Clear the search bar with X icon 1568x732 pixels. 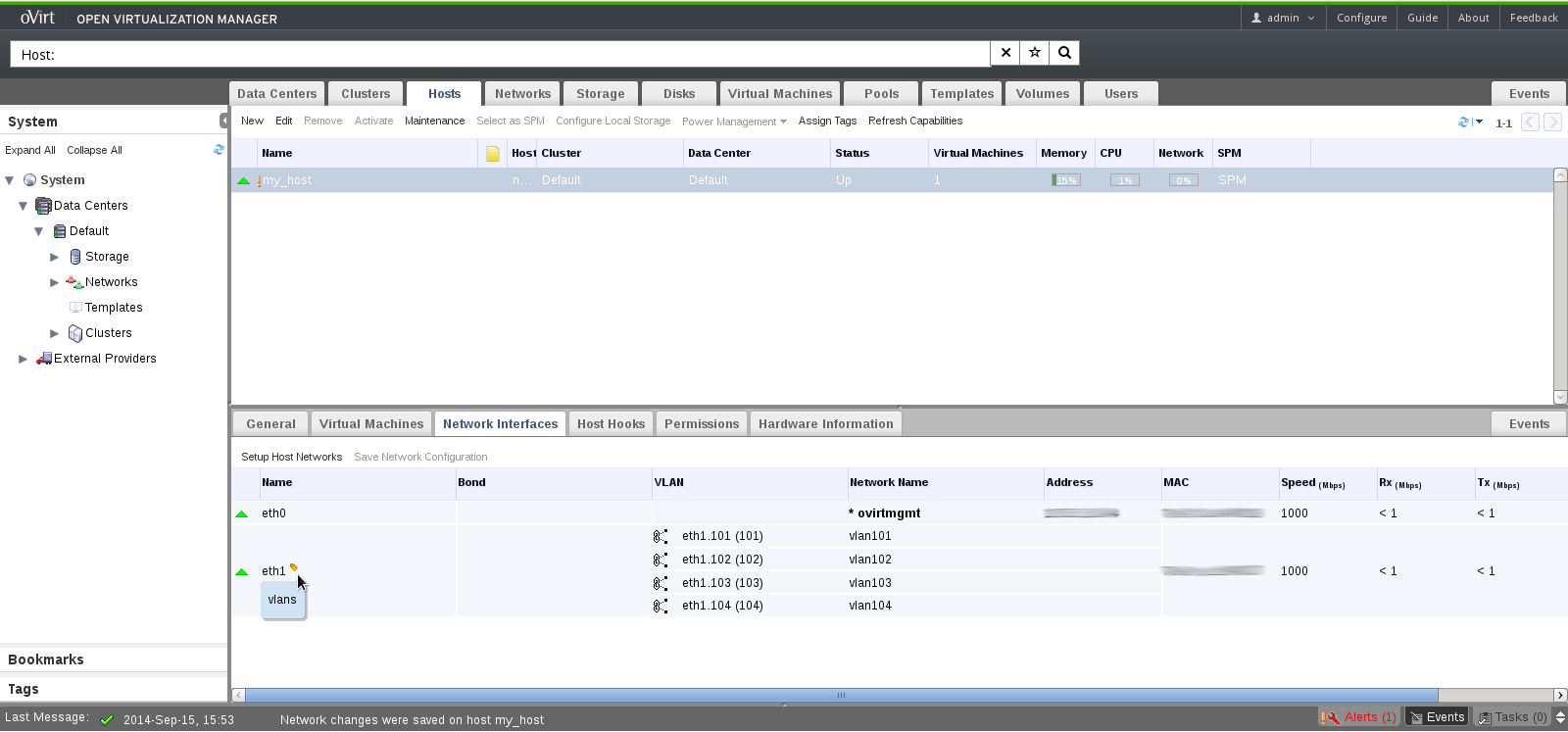point(1005,53)
